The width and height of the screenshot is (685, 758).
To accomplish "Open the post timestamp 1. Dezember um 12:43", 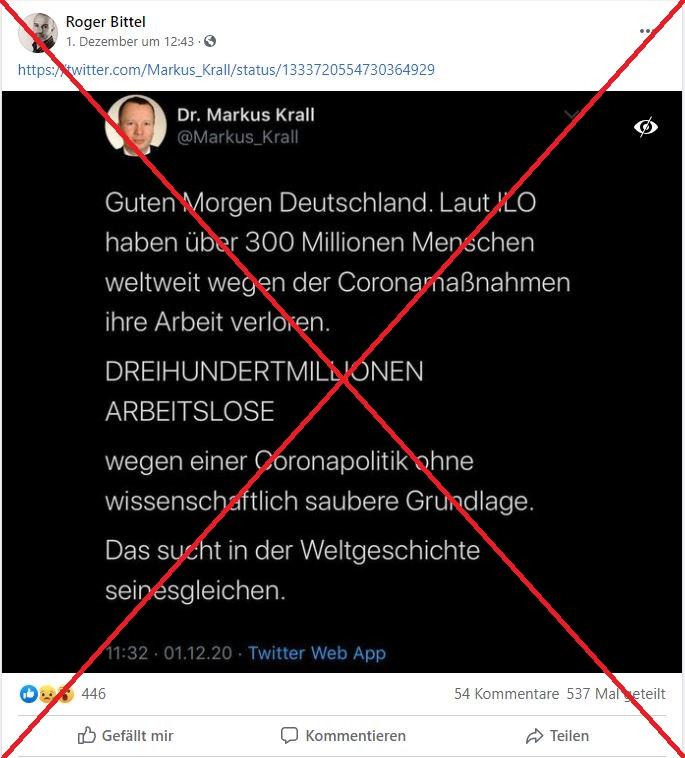I will (130, 42).
